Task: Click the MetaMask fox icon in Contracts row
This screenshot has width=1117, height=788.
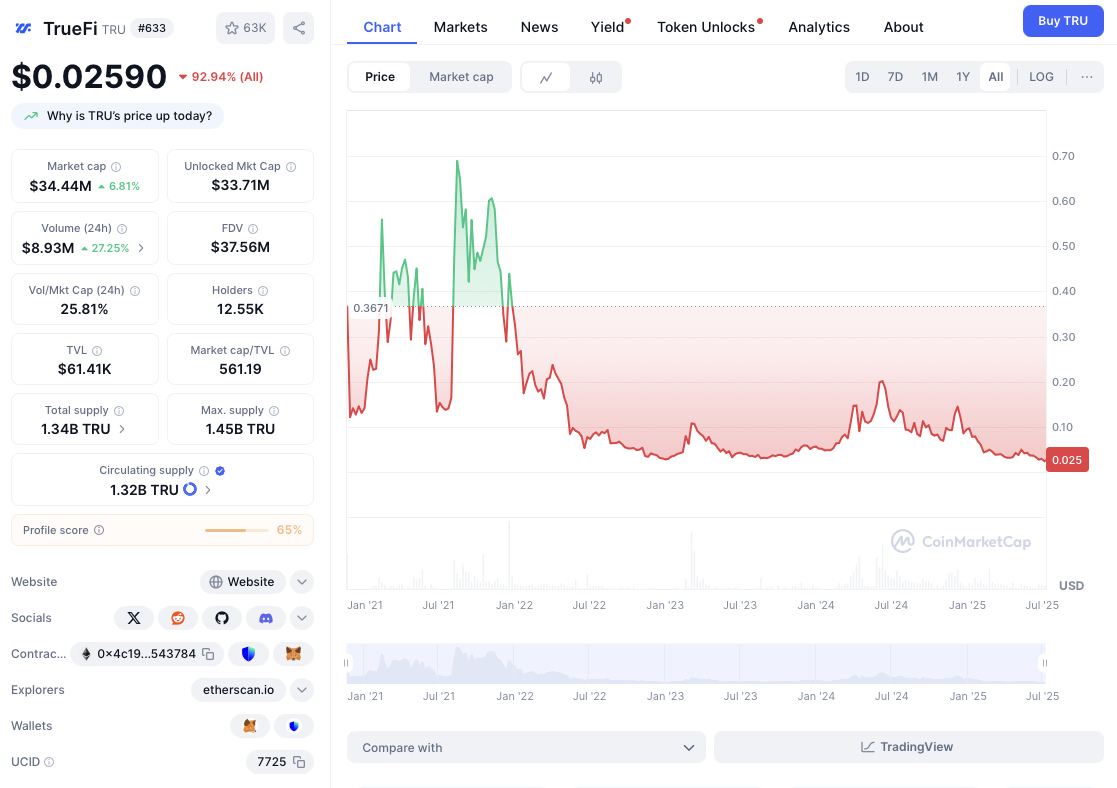Action: pos(293,653)
